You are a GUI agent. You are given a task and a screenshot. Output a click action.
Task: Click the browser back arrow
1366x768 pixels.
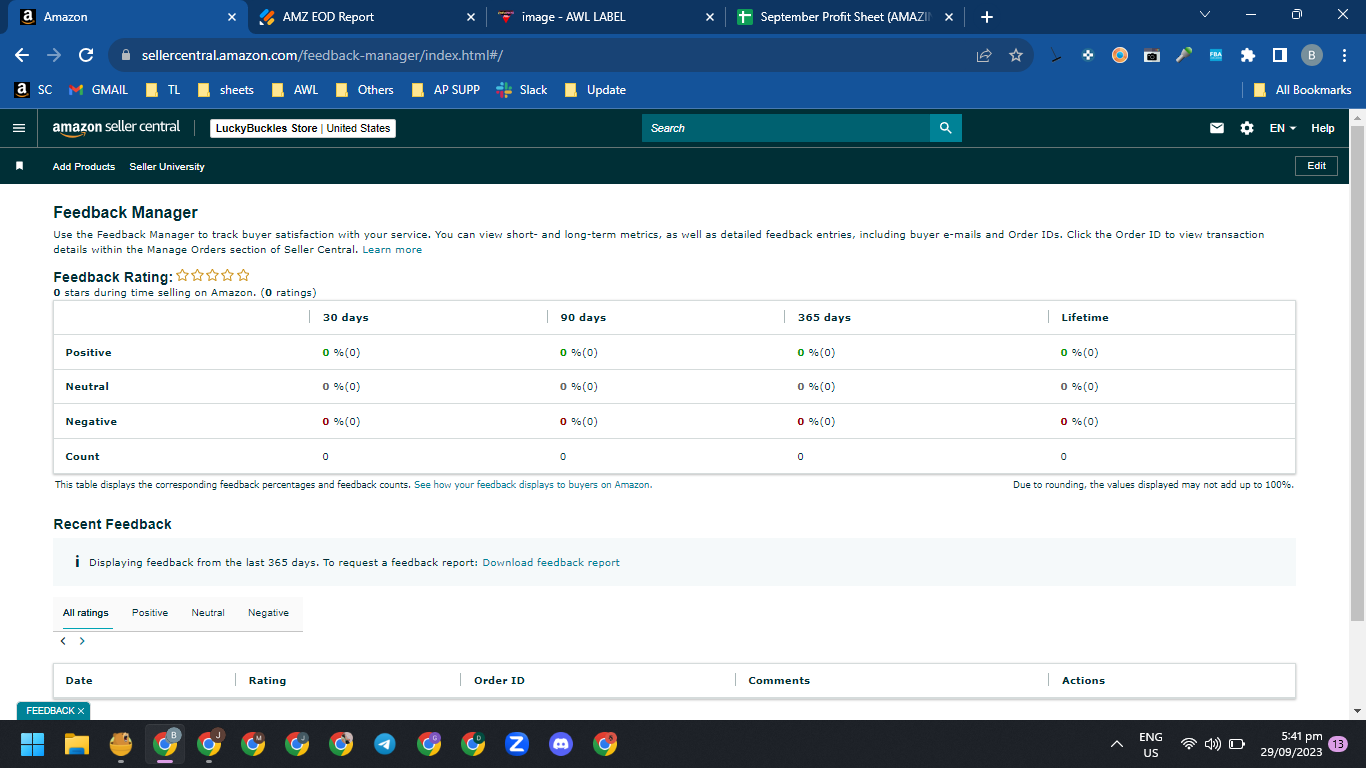coord(22,55)
